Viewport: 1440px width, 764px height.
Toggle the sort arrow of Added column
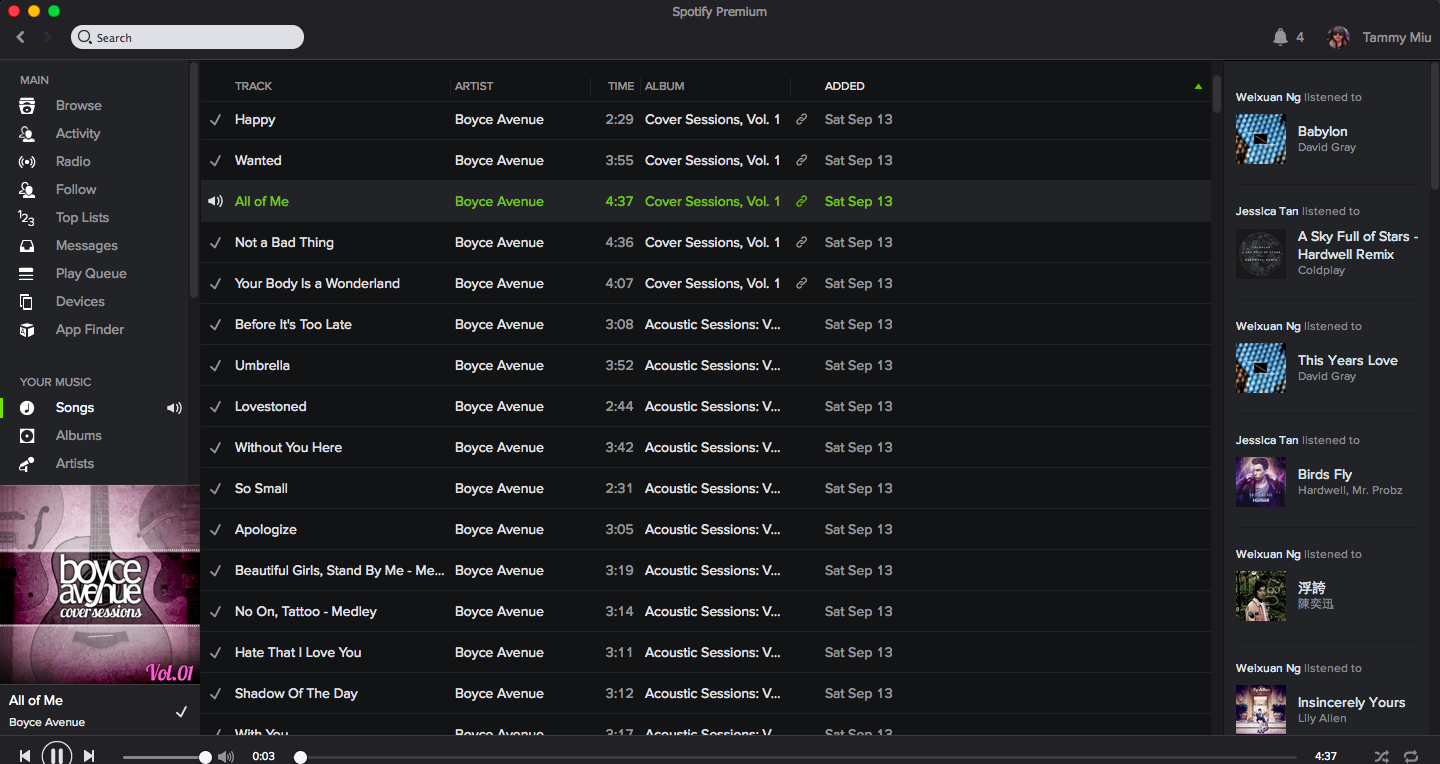coord(1198,86)
